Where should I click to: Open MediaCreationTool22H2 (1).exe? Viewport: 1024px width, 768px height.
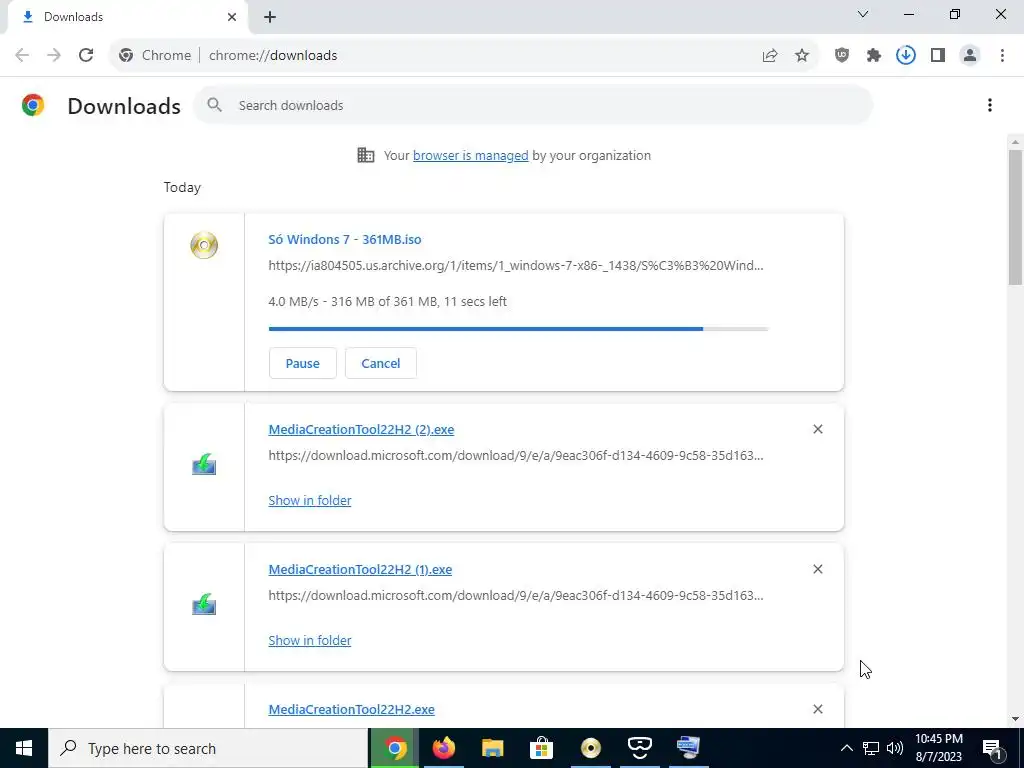[360, 569]
